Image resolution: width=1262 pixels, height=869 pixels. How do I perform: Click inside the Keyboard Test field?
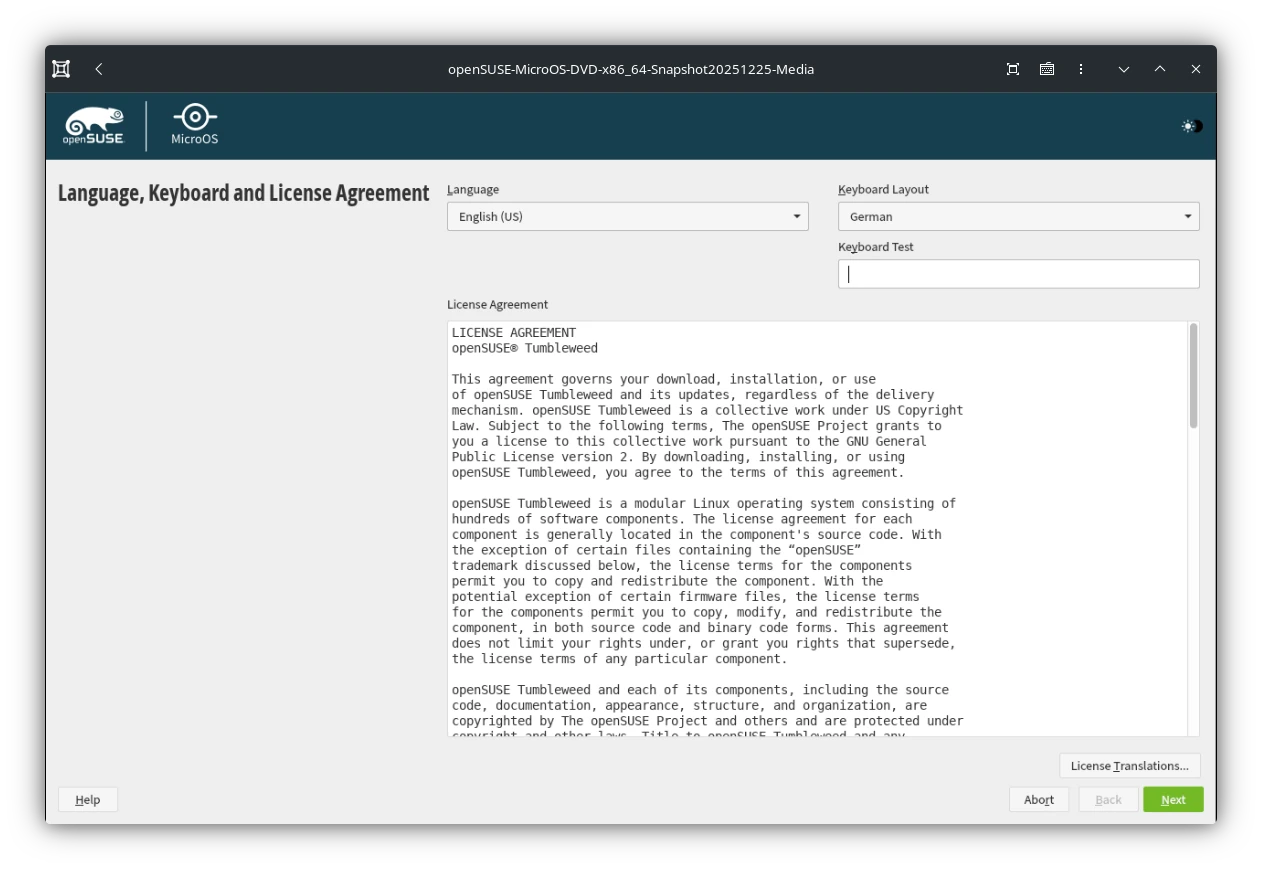tap(1017, 273)
